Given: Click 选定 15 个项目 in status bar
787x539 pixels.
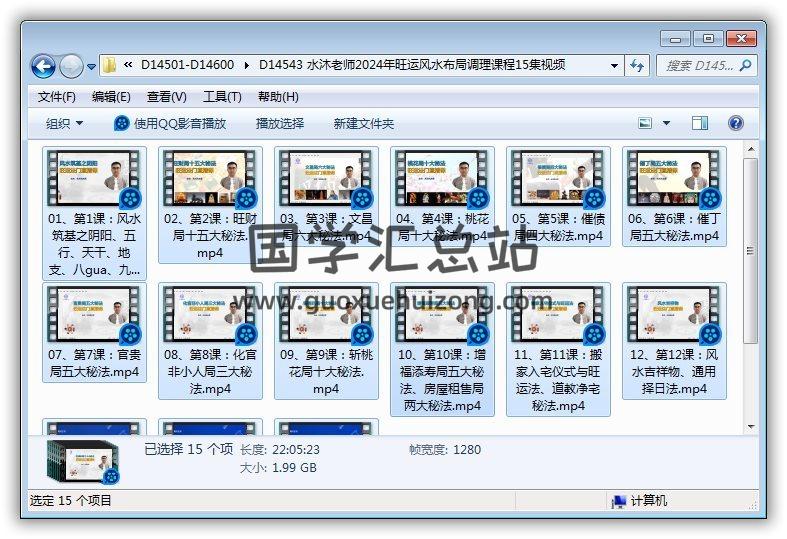Looking at the screenshot, I should 71,500.
